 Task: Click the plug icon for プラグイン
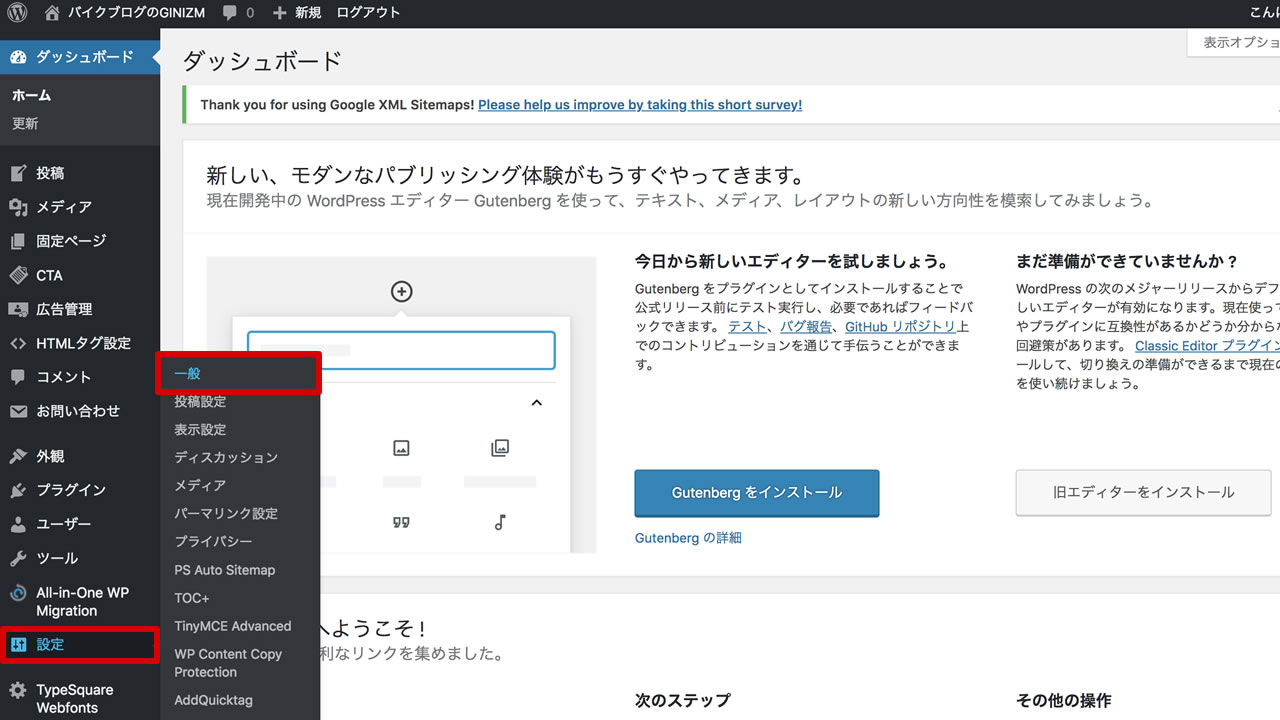pos(18,490)
